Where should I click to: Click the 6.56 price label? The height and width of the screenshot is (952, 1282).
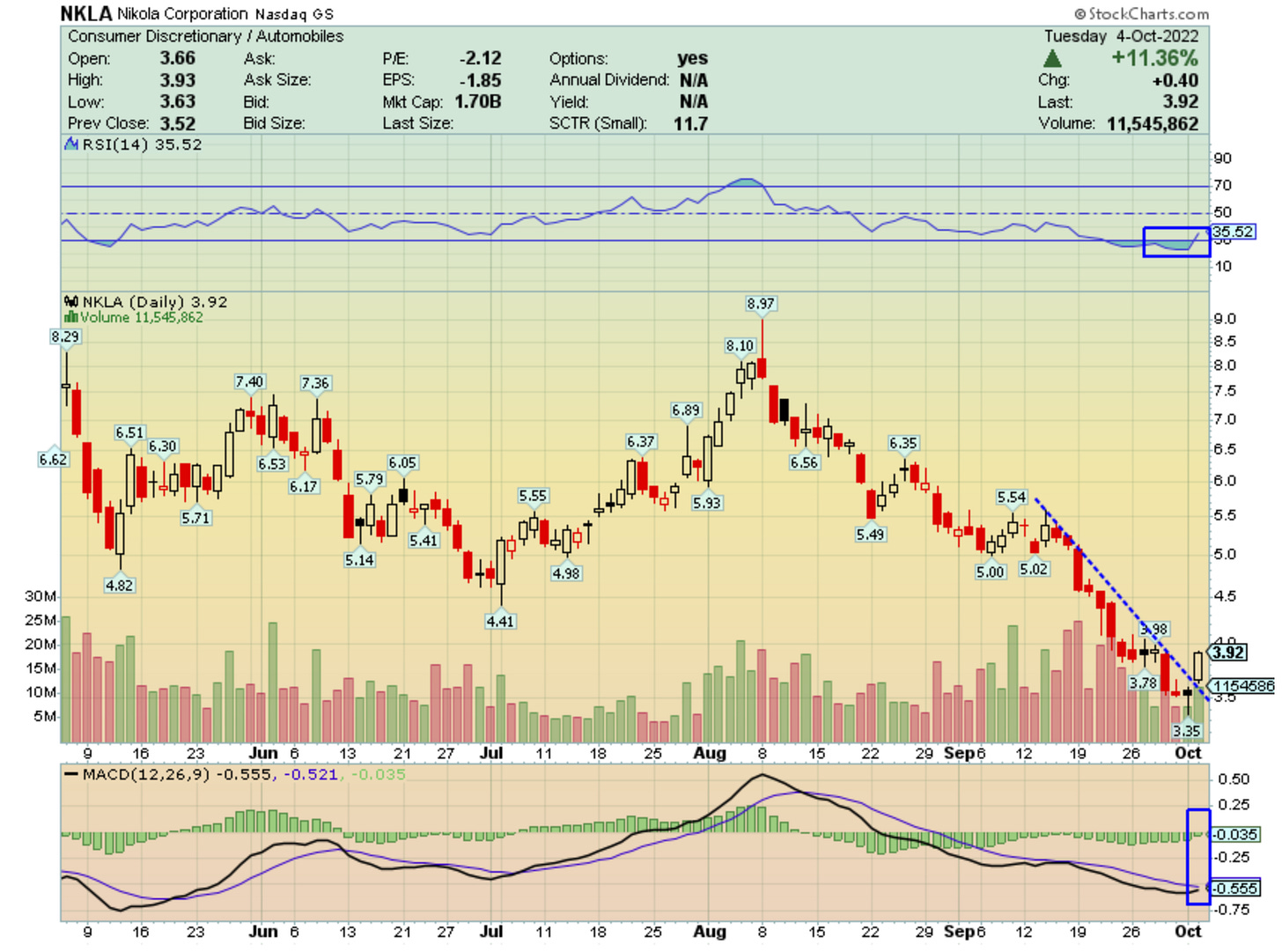(x=804, y=462)
